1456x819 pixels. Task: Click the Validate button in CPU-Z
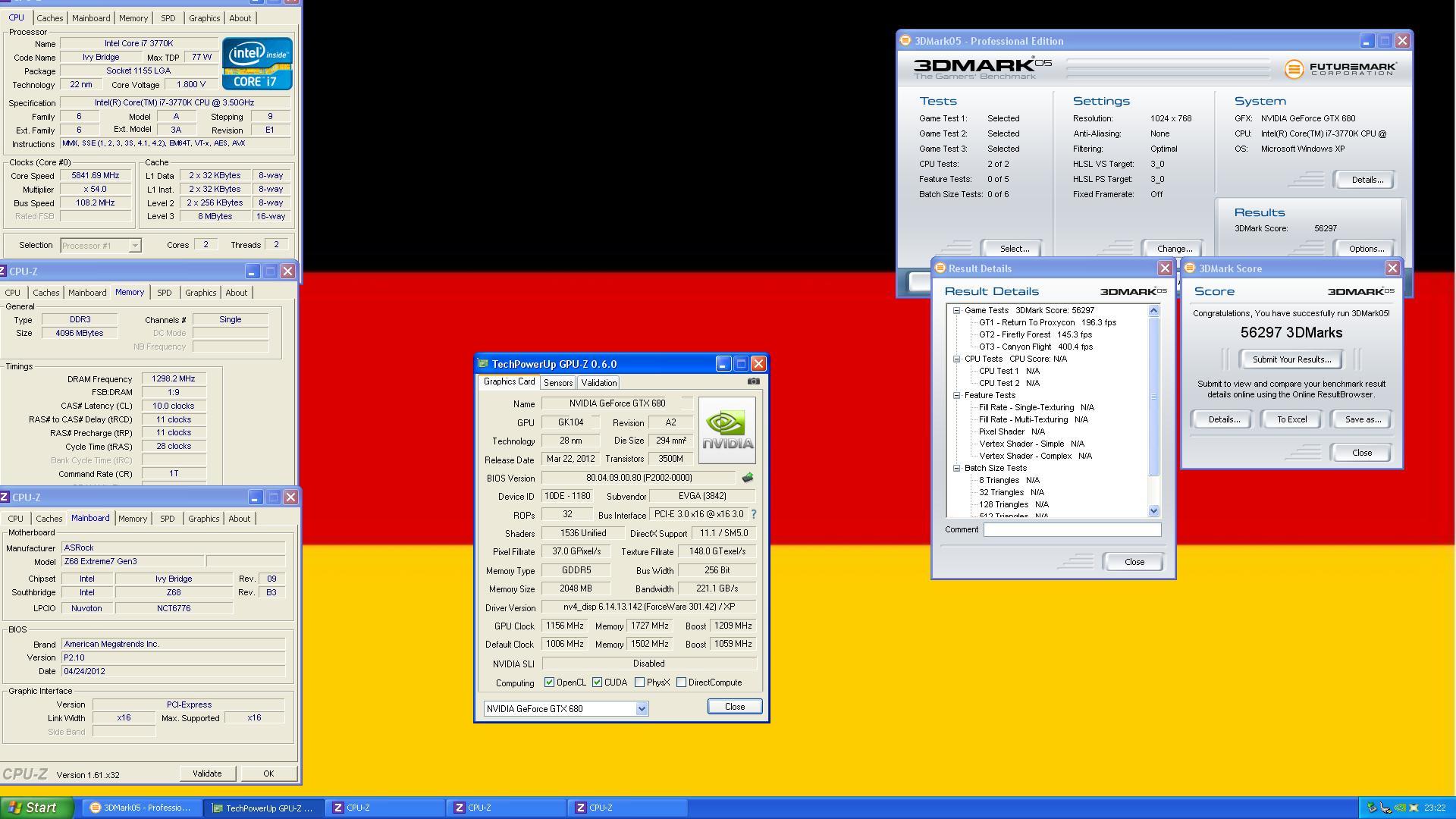[207, 773]
